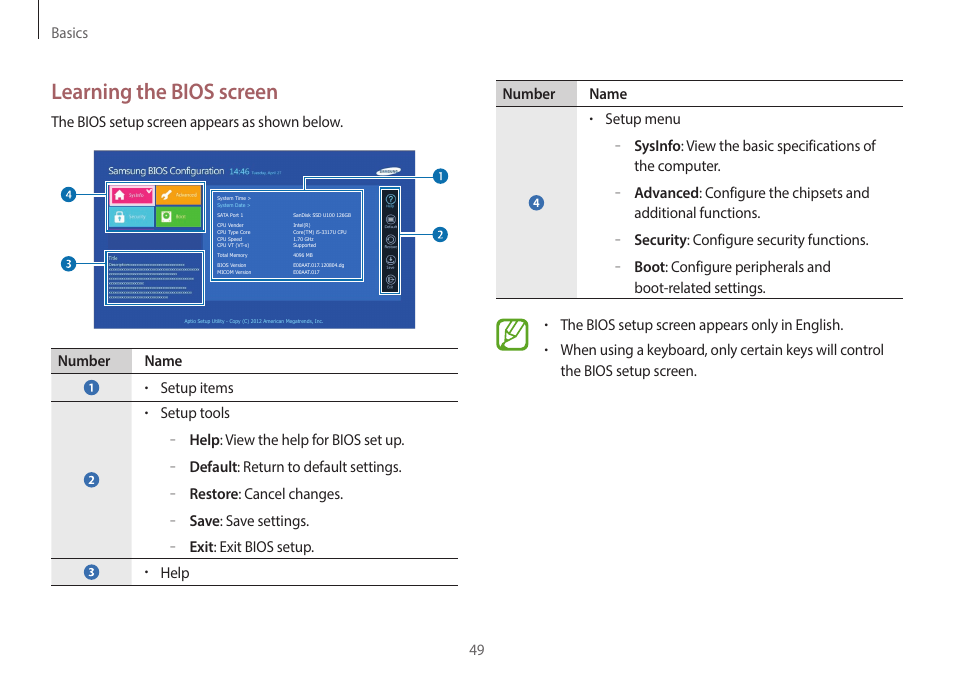Click the Restore icon in BIOS tools sidebar

click(390, 241)
